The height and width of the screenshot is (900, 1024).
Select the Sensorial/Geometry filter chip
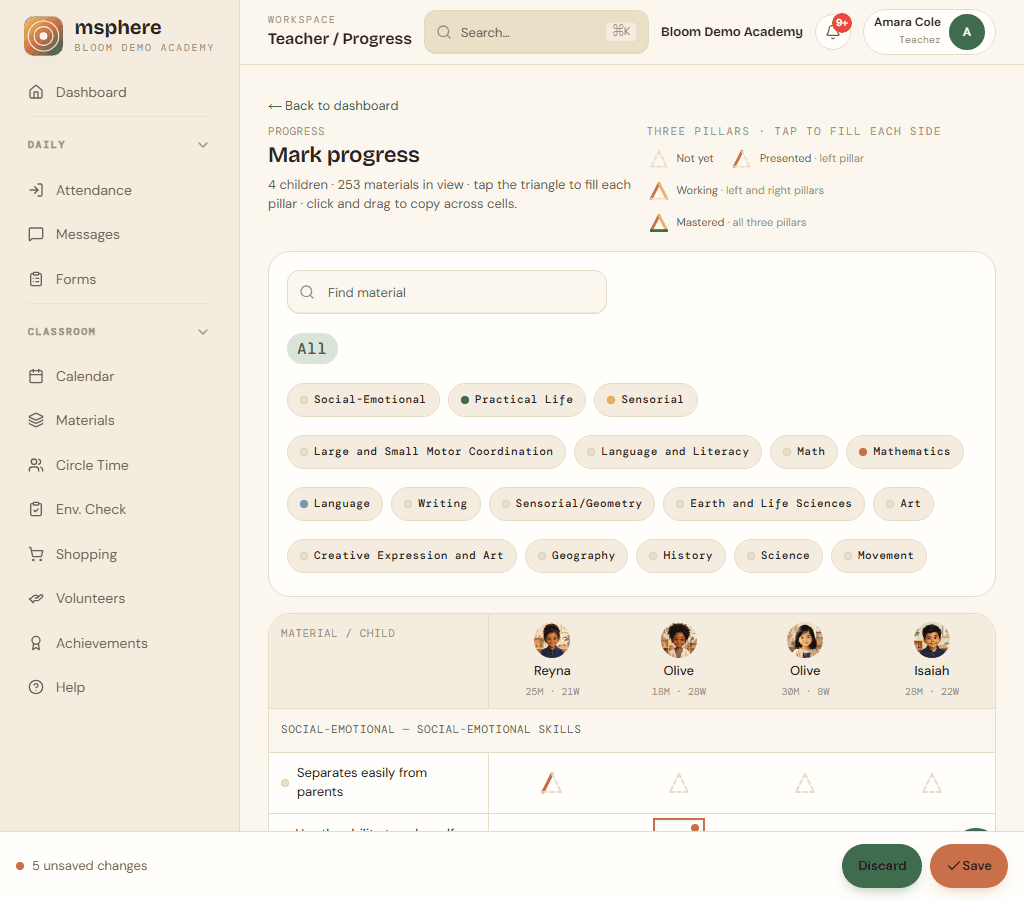click(571, 504)
